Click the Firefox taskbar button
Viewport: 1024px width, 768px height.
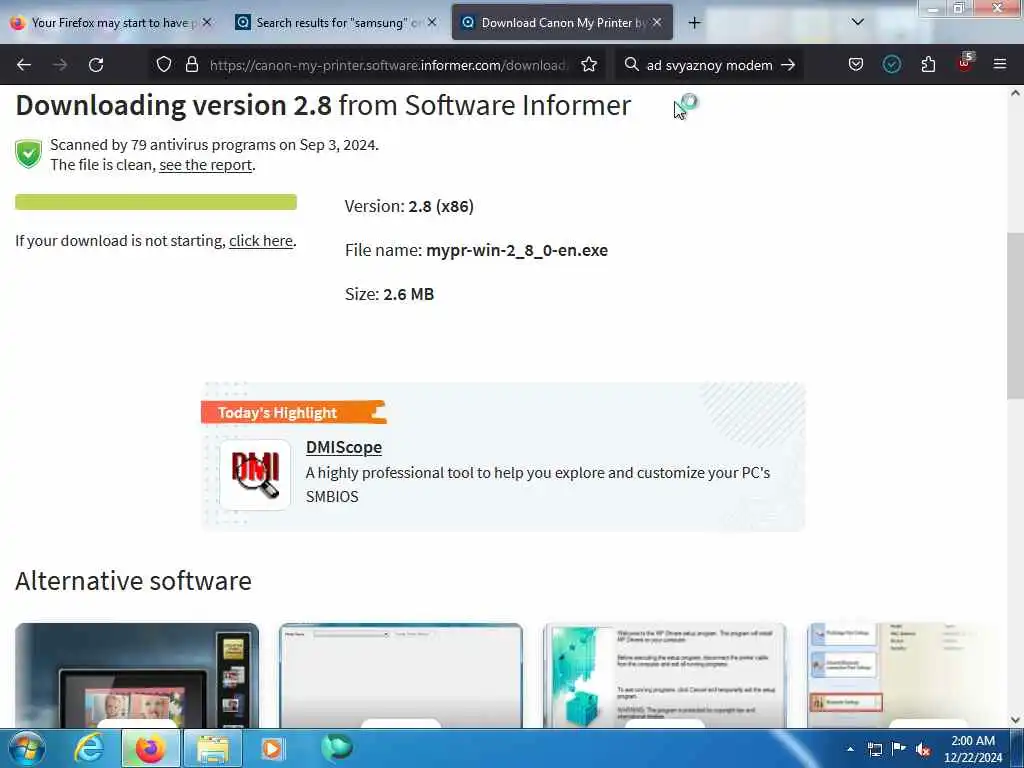[x=150, y=748]
